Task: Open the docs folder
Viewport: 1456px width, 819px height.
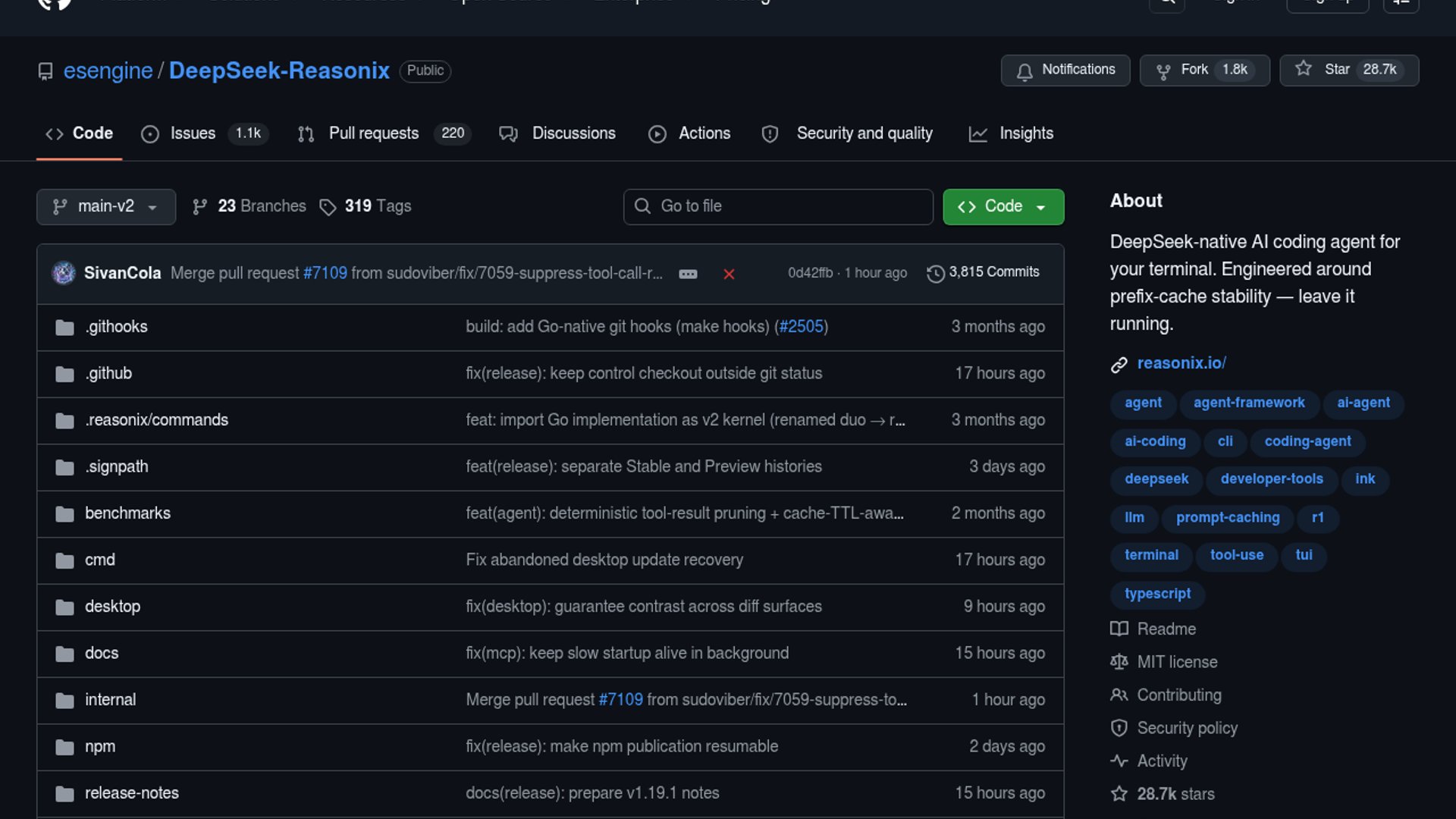Action: [x=102, y=653]
